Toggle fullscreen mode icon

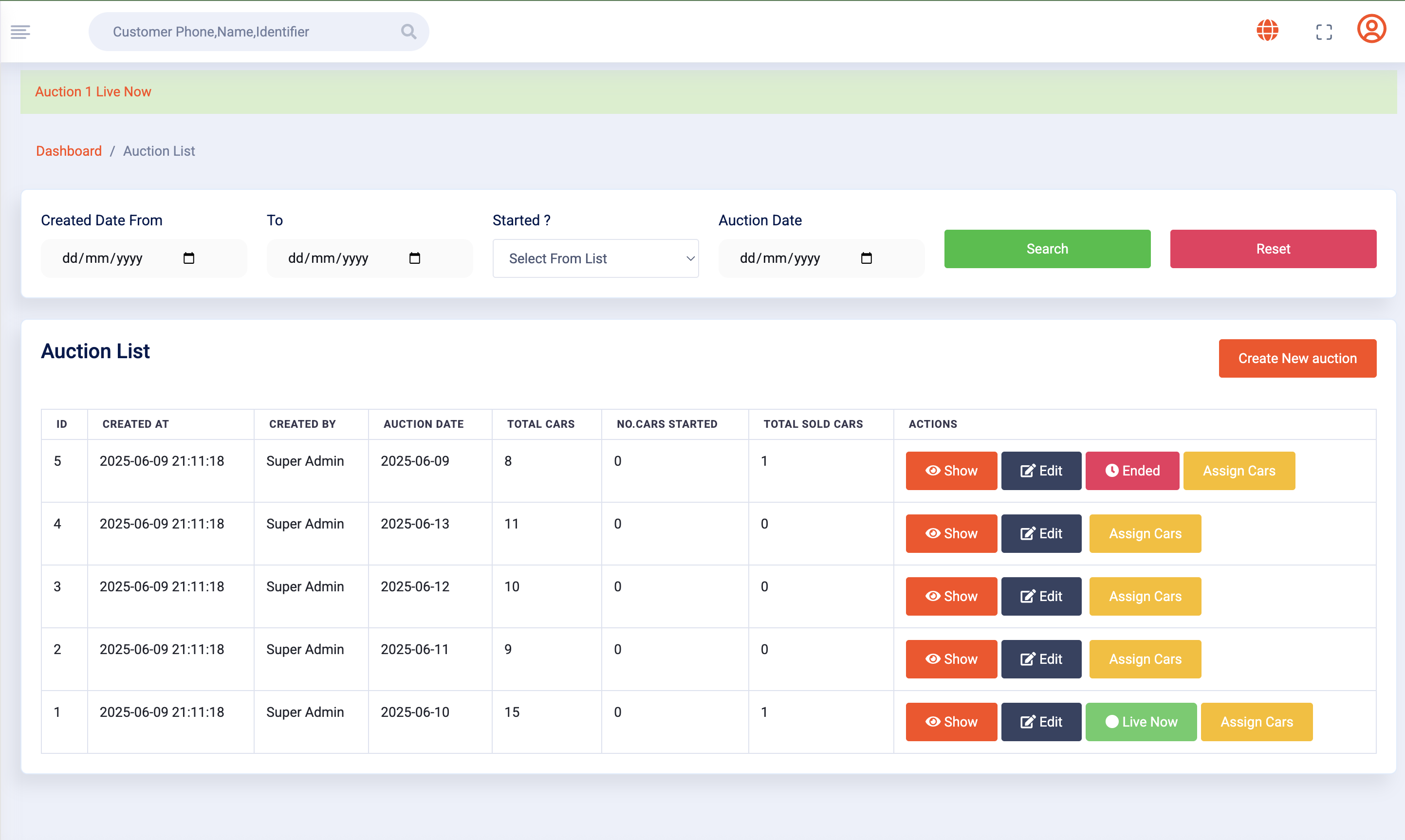click(x=1324, y=32)
